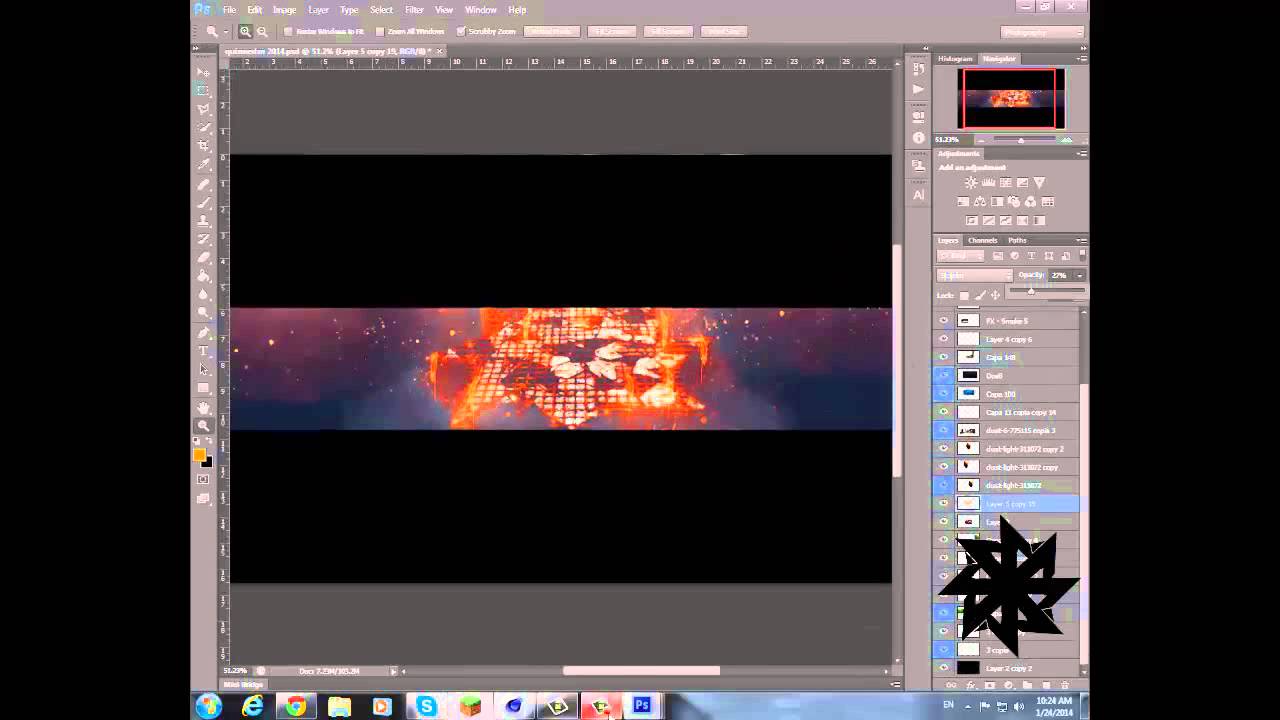Image resolution: width=1280 pixels, height=720 pixels.
Task: Open the layer filter kind dropdown
Action: 960,256
